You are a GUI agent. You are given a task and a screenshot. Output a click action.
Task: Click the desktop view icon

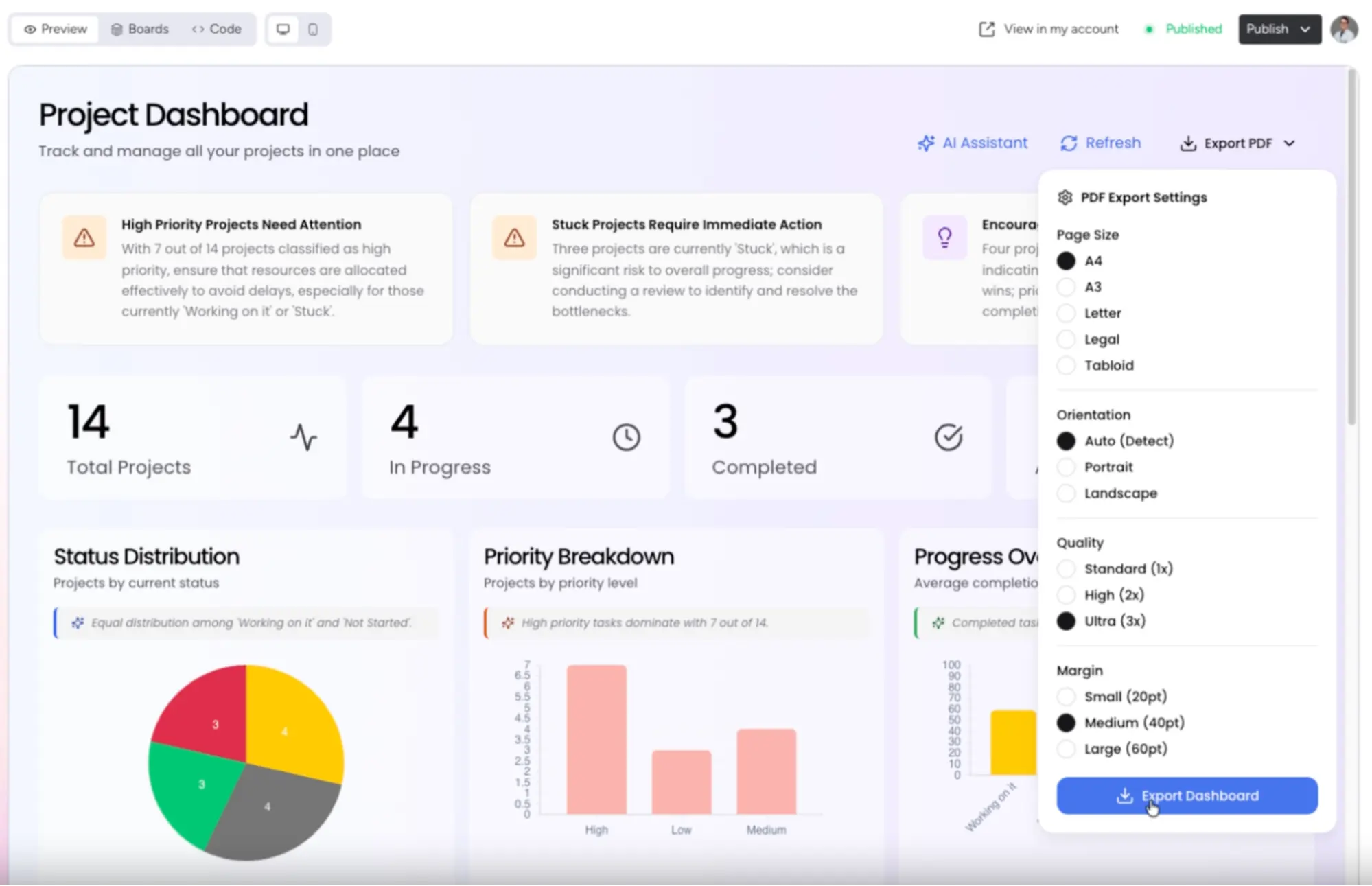tap(283, 29)
